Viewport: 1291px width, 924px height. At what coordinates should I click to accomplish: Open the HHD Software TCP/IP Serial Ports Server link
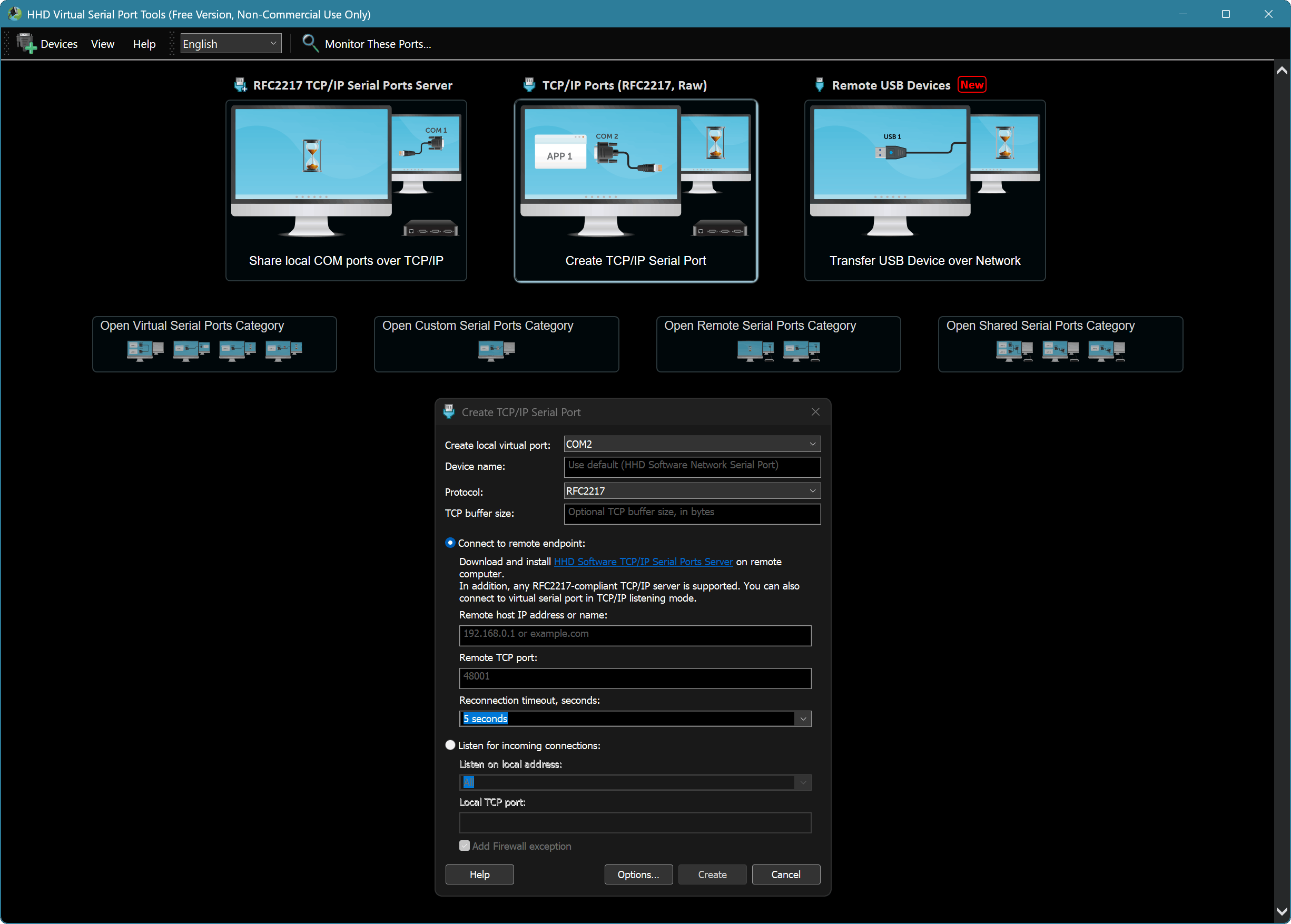click(x=643, y=562)
